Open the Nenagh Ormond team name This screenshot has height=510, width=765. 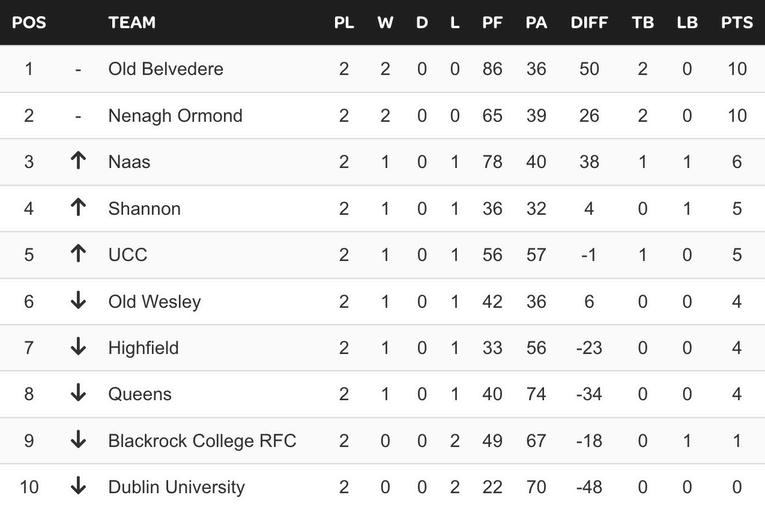(x=175, y=116)
